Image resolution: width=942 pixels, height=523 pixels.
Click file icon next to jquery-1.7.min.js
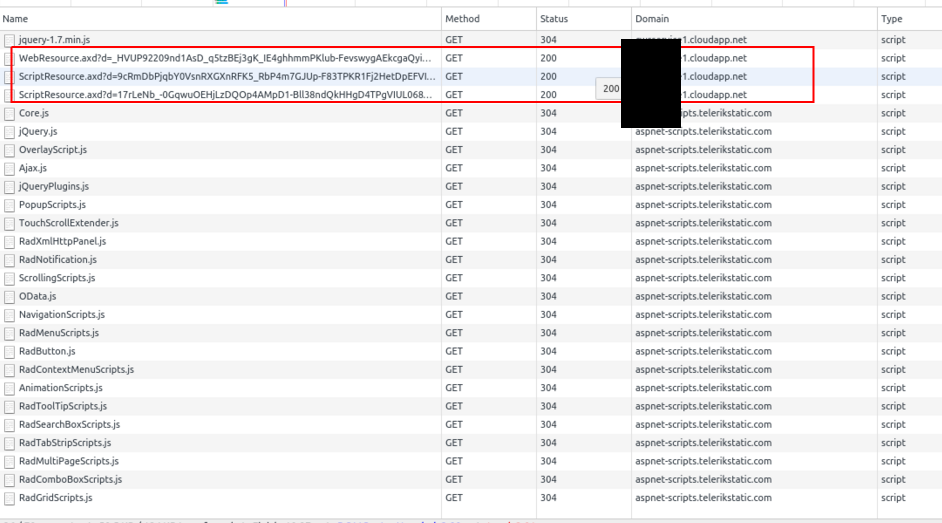9,40
